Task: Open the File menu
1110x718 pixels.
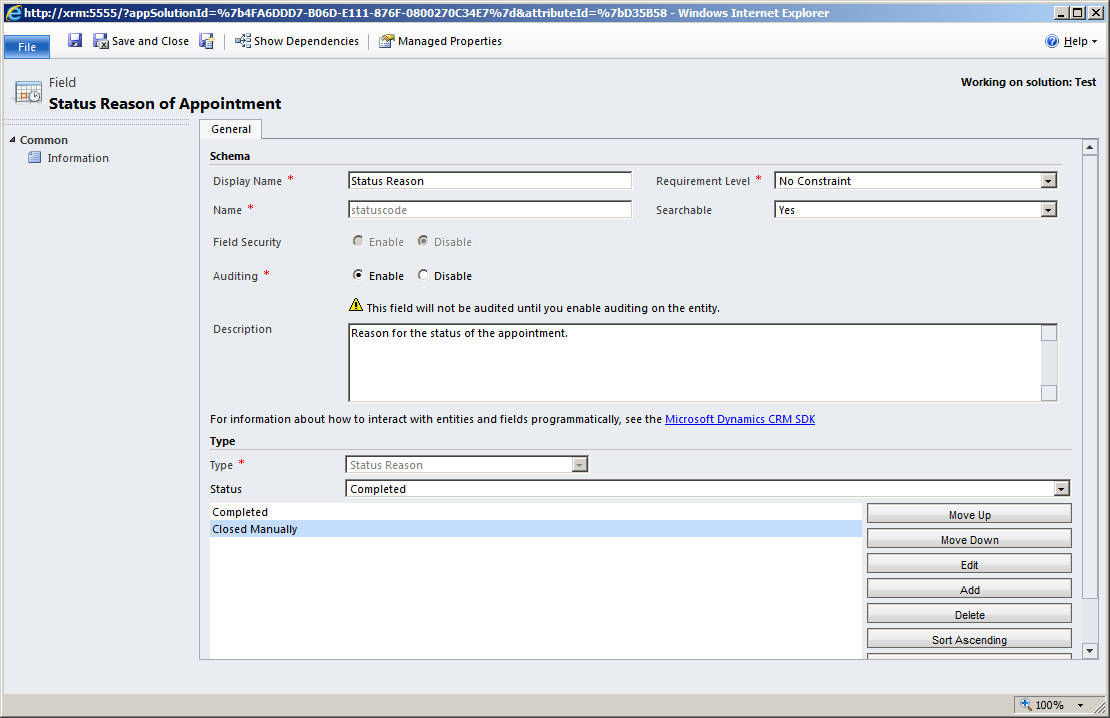Action: pos(26,46)
